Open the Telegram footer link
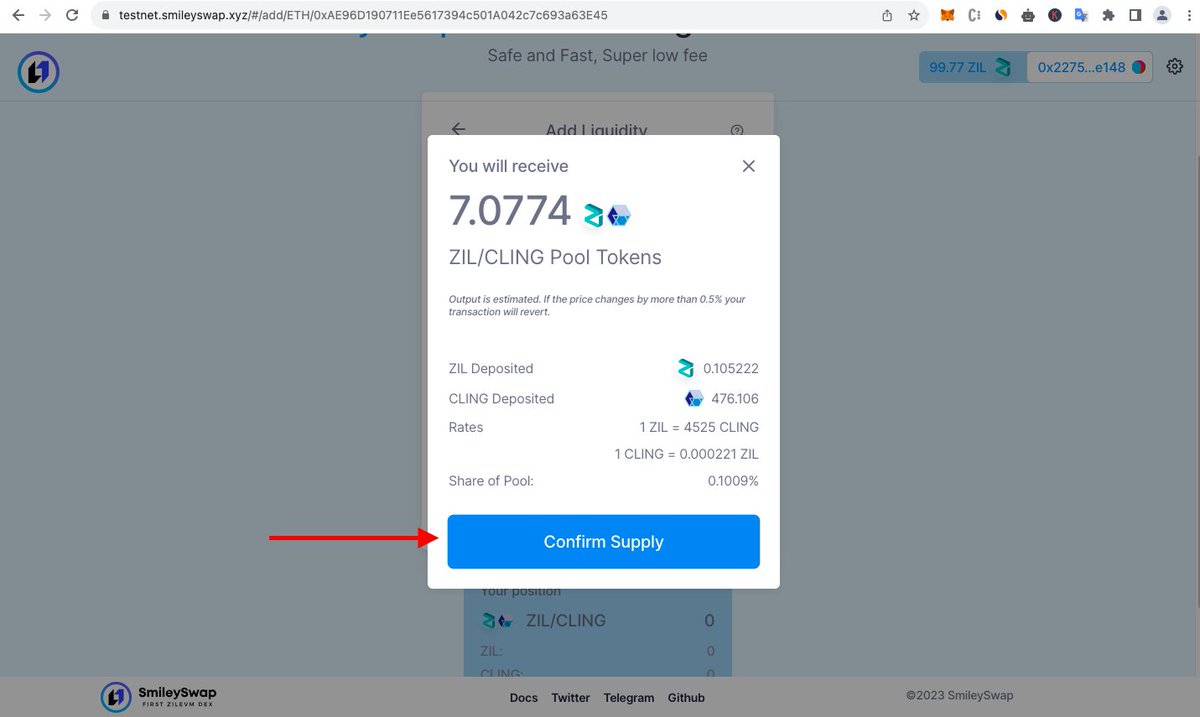The width and height of the screenshot is (1200, 717). point(629,698)
